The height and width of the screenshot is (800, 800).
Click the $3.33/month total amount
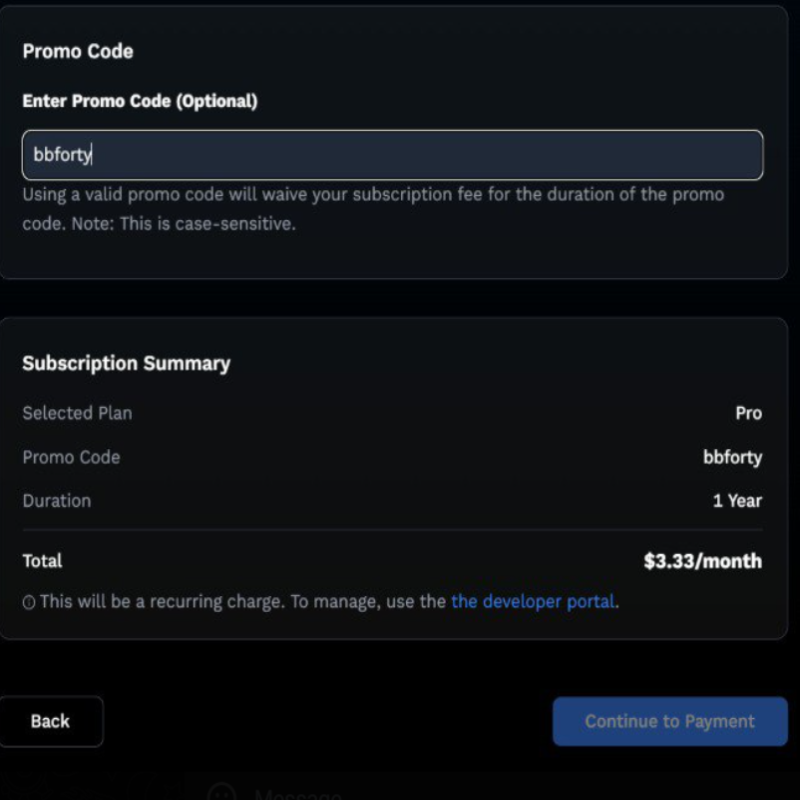(x=703, y=561)
